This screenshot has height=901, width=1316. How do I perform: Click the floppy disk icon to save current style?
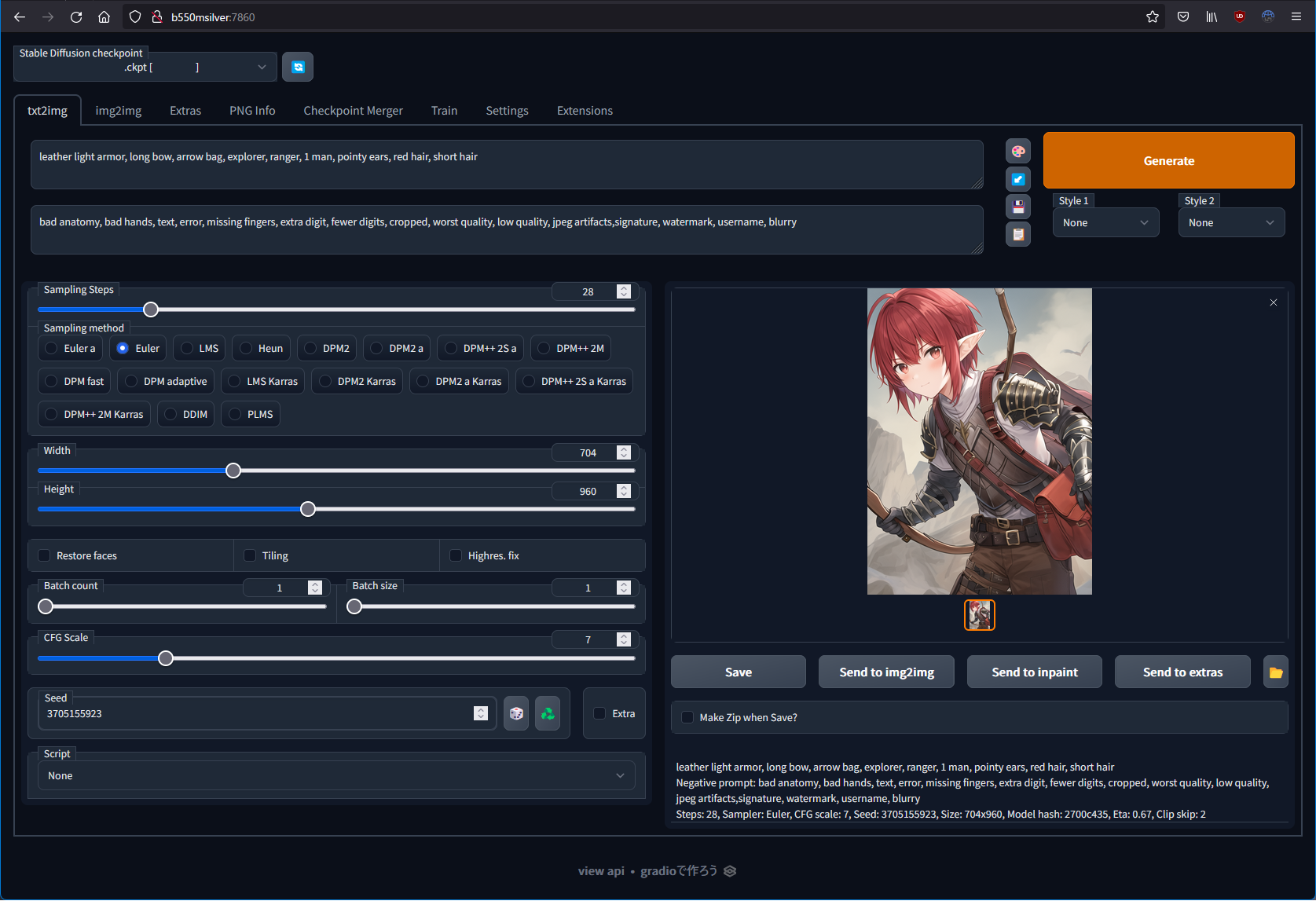1017,206
